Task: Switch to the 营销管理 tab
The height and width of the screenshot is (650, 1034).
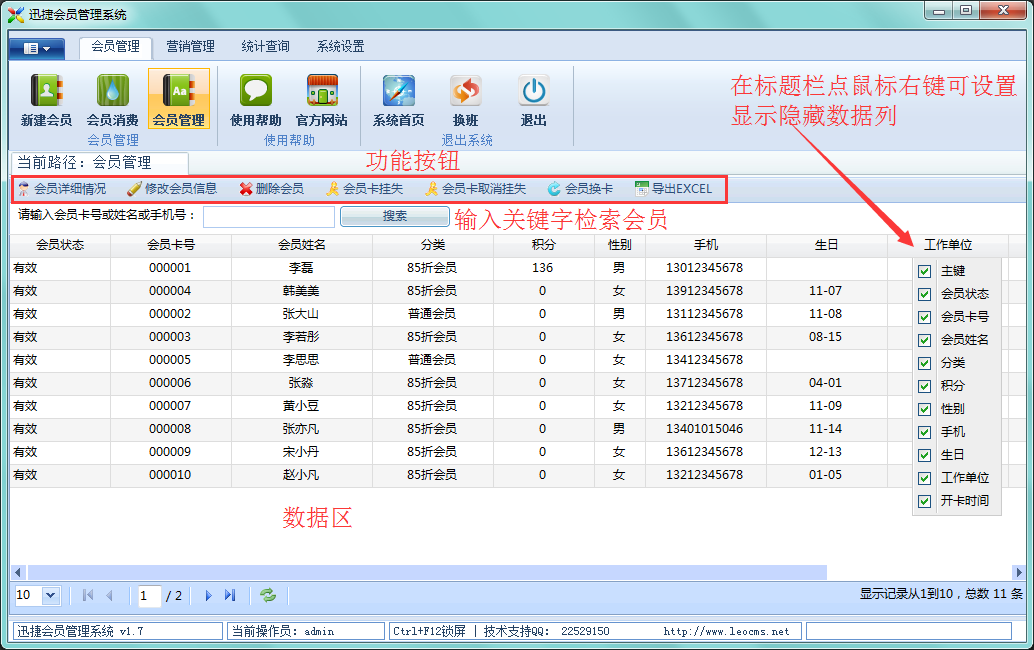Action: click(x=190, y=46)
